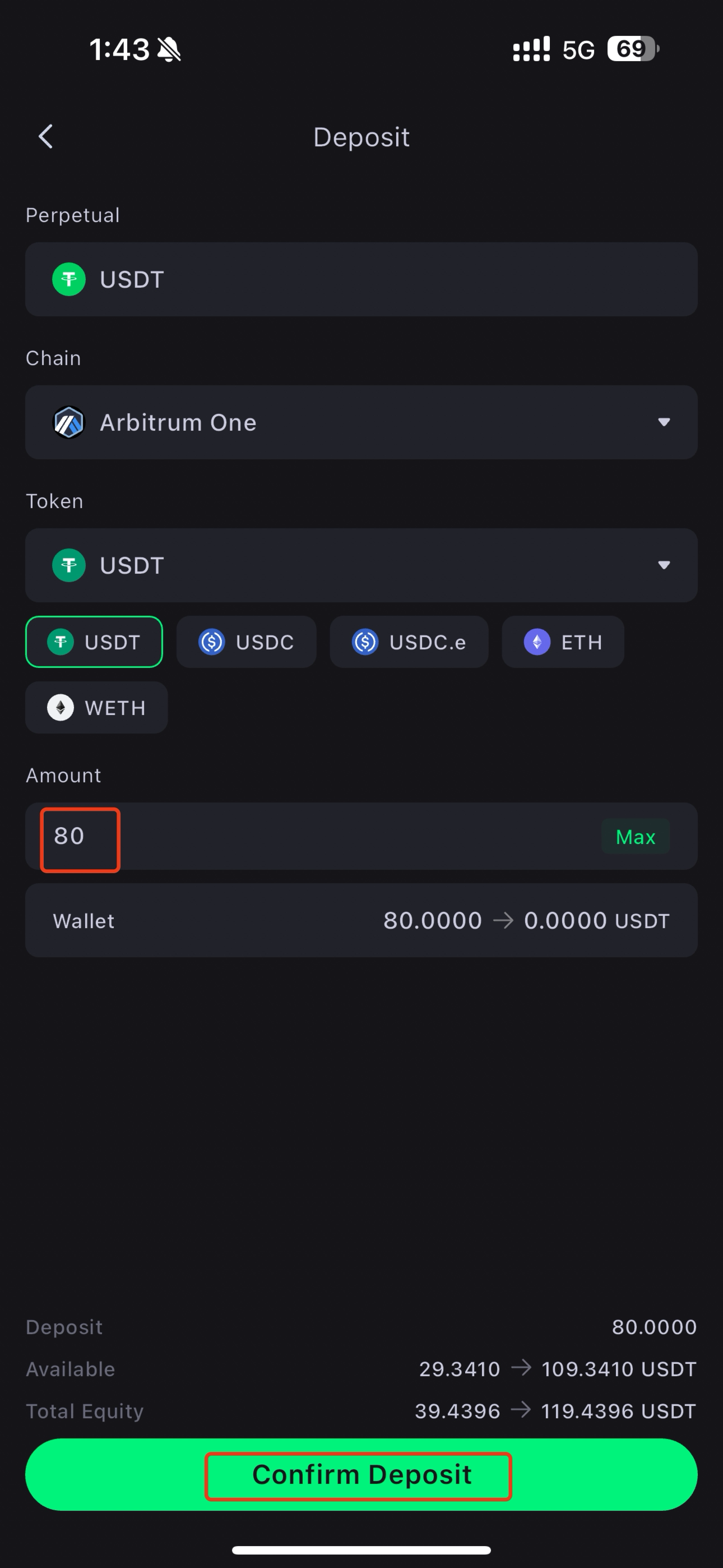Select the USDC token chip
The image size is (723, 1568).
pos(247,642)
